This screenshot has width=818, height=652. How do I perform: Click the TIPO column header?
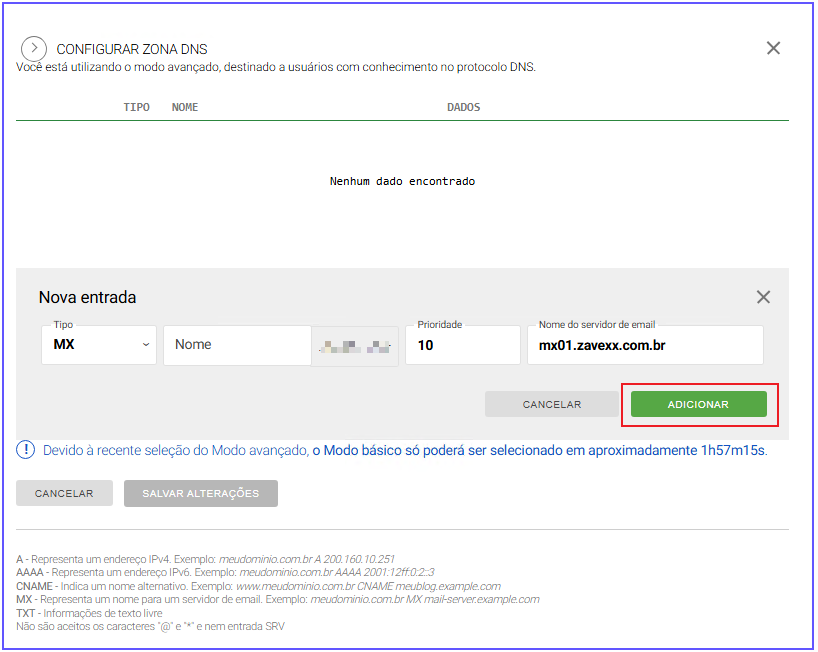pos(136,107)
